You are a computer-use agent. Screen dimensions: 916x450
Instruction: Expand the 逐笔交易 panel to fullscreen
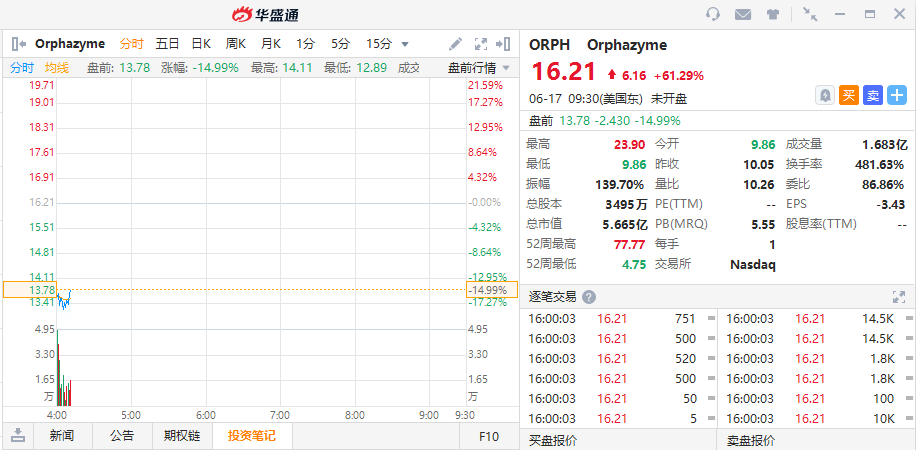[x=898, y=297]
